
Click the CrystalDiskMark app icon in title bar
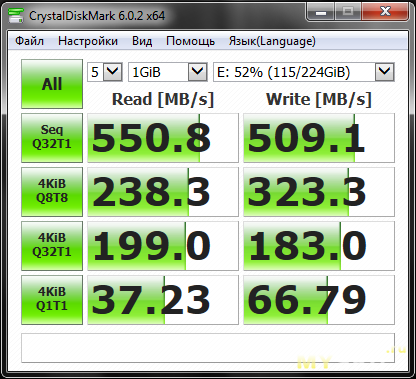click(x=16, y=16)
